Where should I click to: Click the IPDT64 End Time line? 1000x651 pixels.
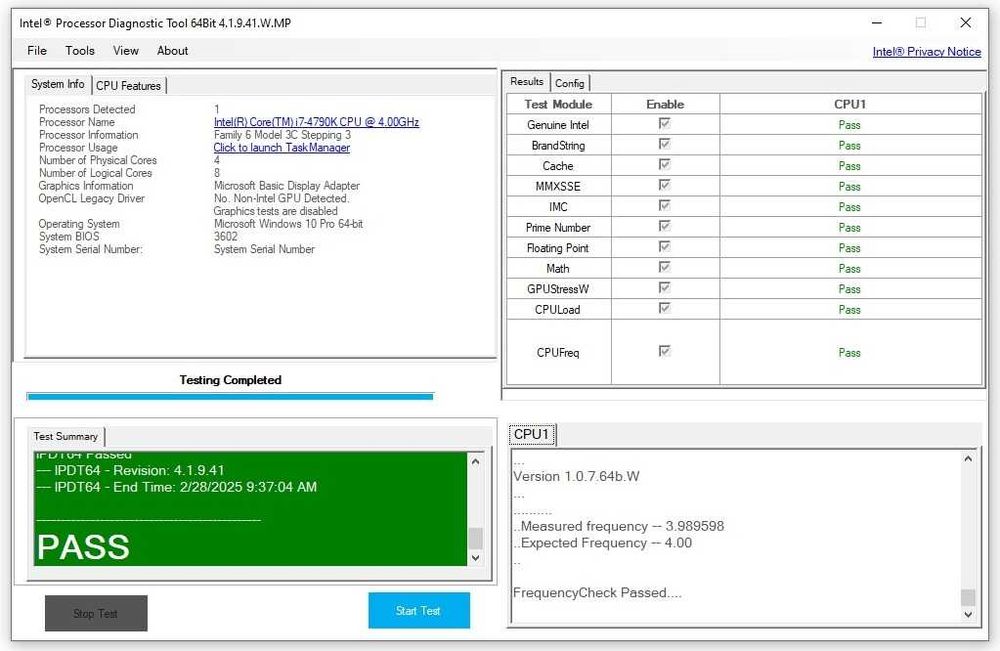click(x=177, y=487)
